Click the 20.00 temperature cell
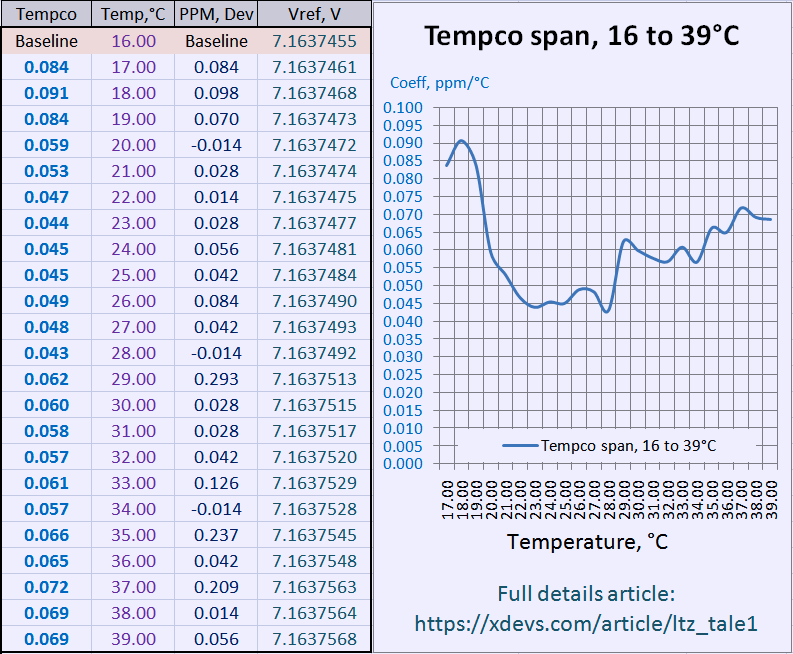Image resolution: width=793 pixels, height=654 pixels. pyautogui.click(x=133, y=145)
